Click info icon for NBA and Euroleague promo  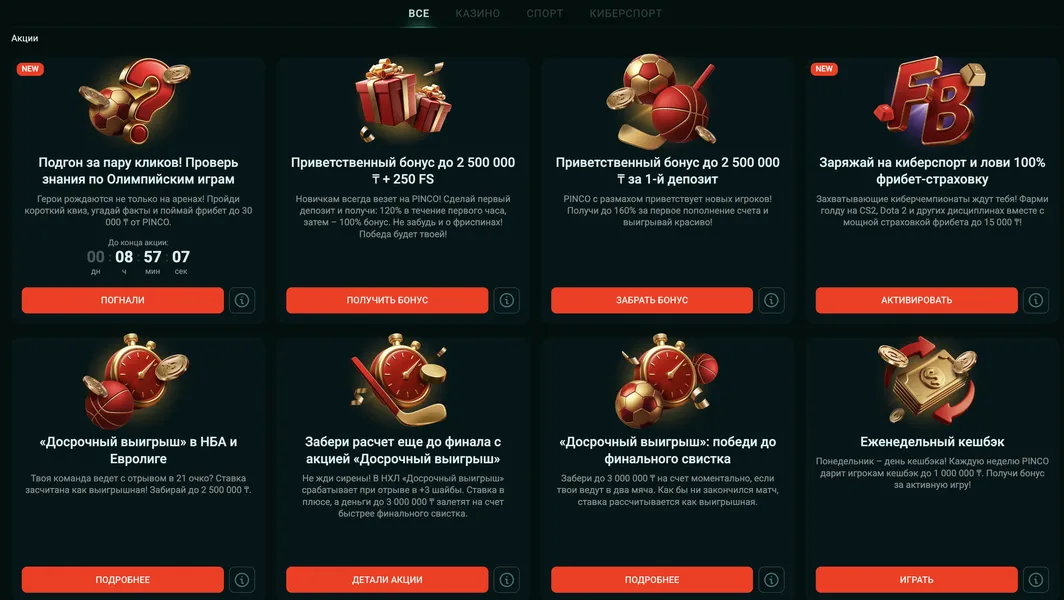(x=242, y=580)
